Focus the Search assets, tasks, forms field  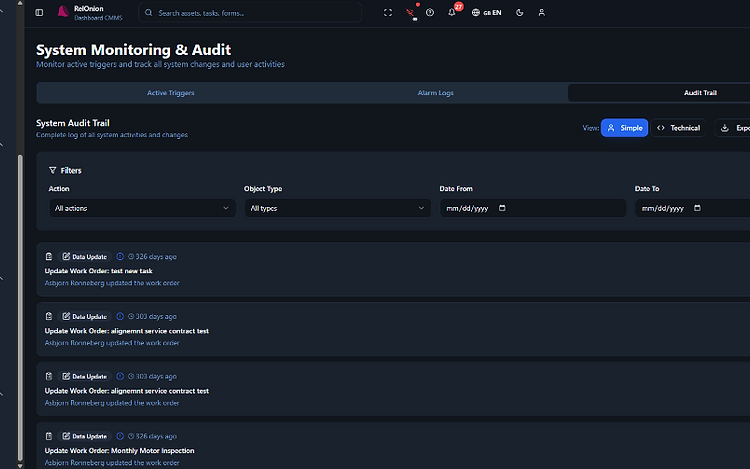tap(250, 13)
